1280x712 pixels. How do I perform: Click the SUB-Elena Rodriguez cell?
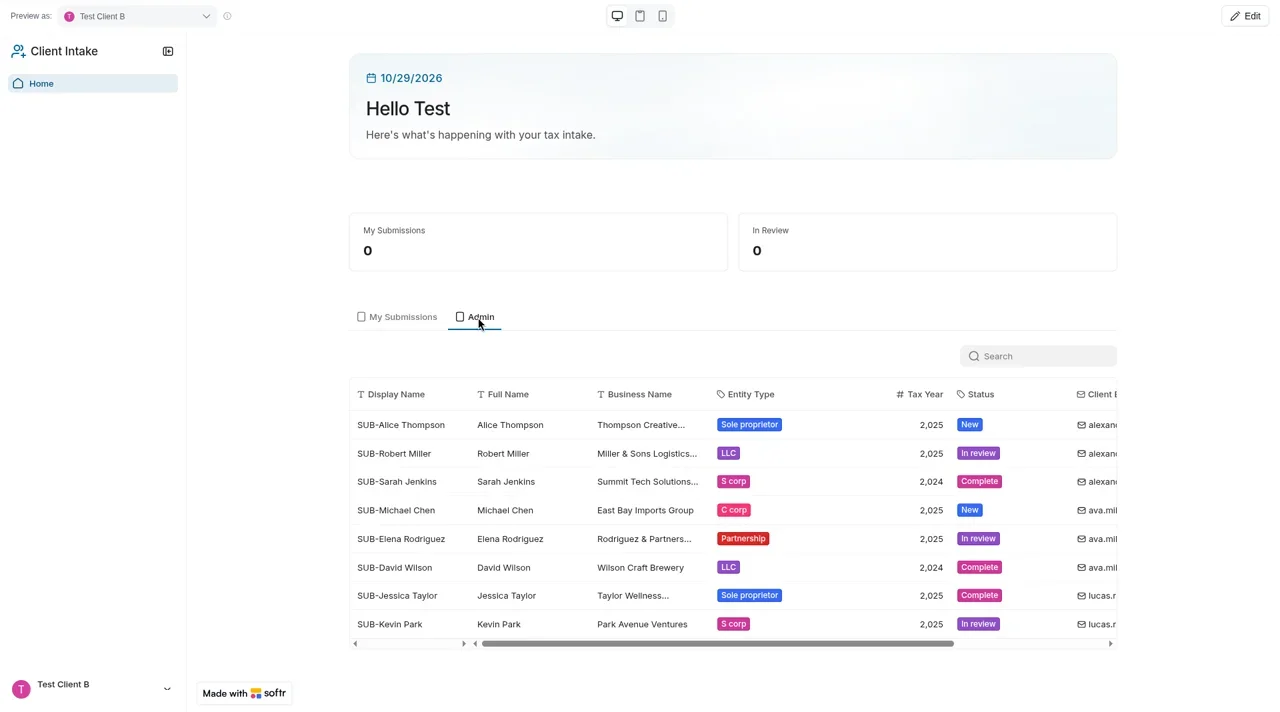click(401, 539)
